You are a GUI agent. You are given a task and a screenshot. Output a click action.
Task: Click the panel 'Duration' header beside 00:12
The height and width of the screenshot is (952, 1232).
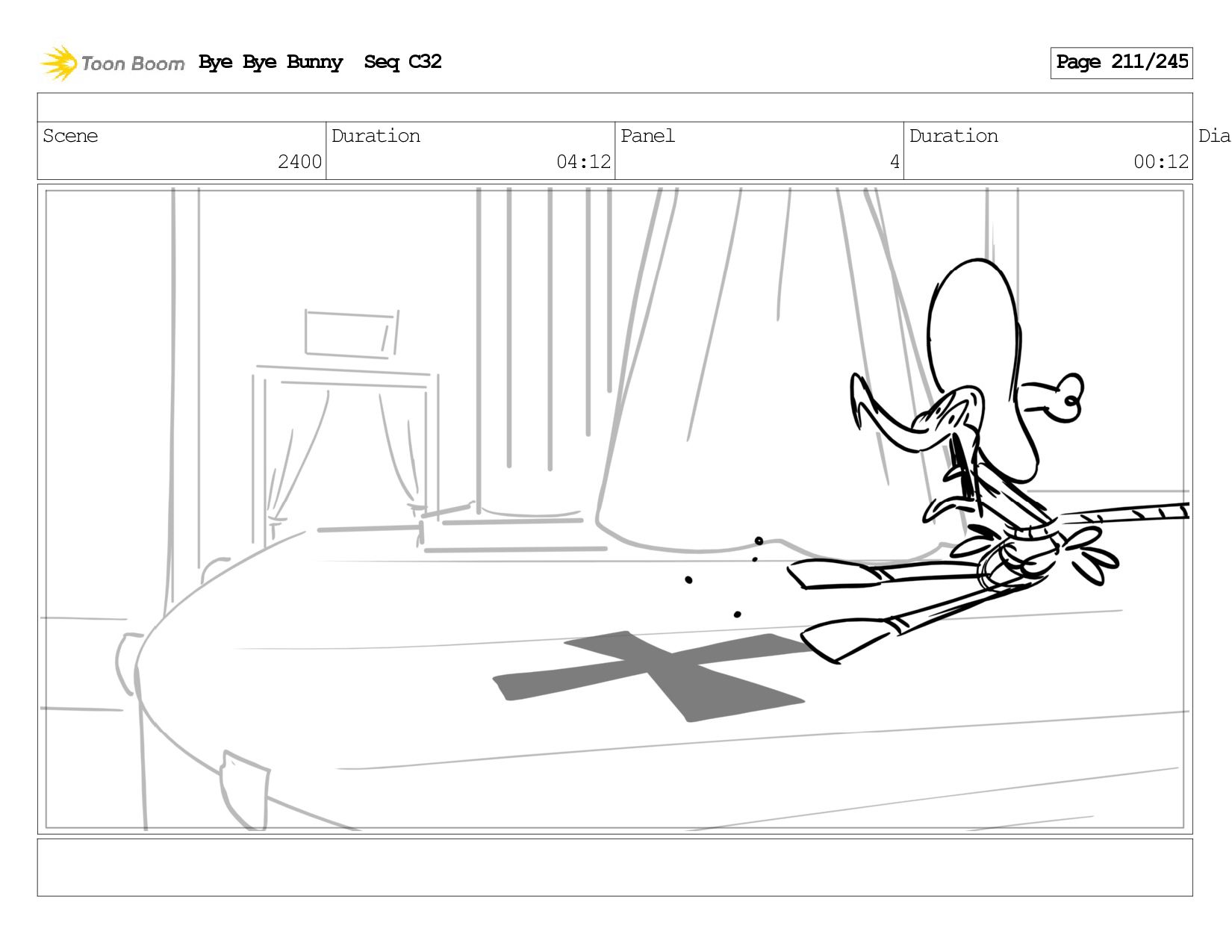pyautogui.click(x=953, y=136)
